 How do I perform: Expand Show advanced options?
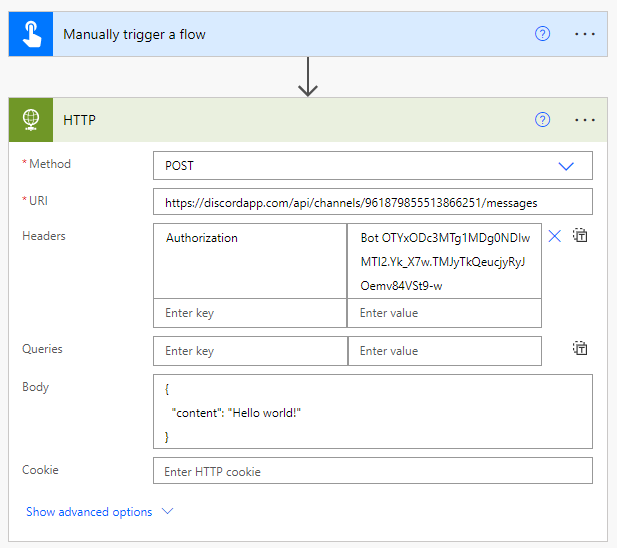click(x=100, y=512)
